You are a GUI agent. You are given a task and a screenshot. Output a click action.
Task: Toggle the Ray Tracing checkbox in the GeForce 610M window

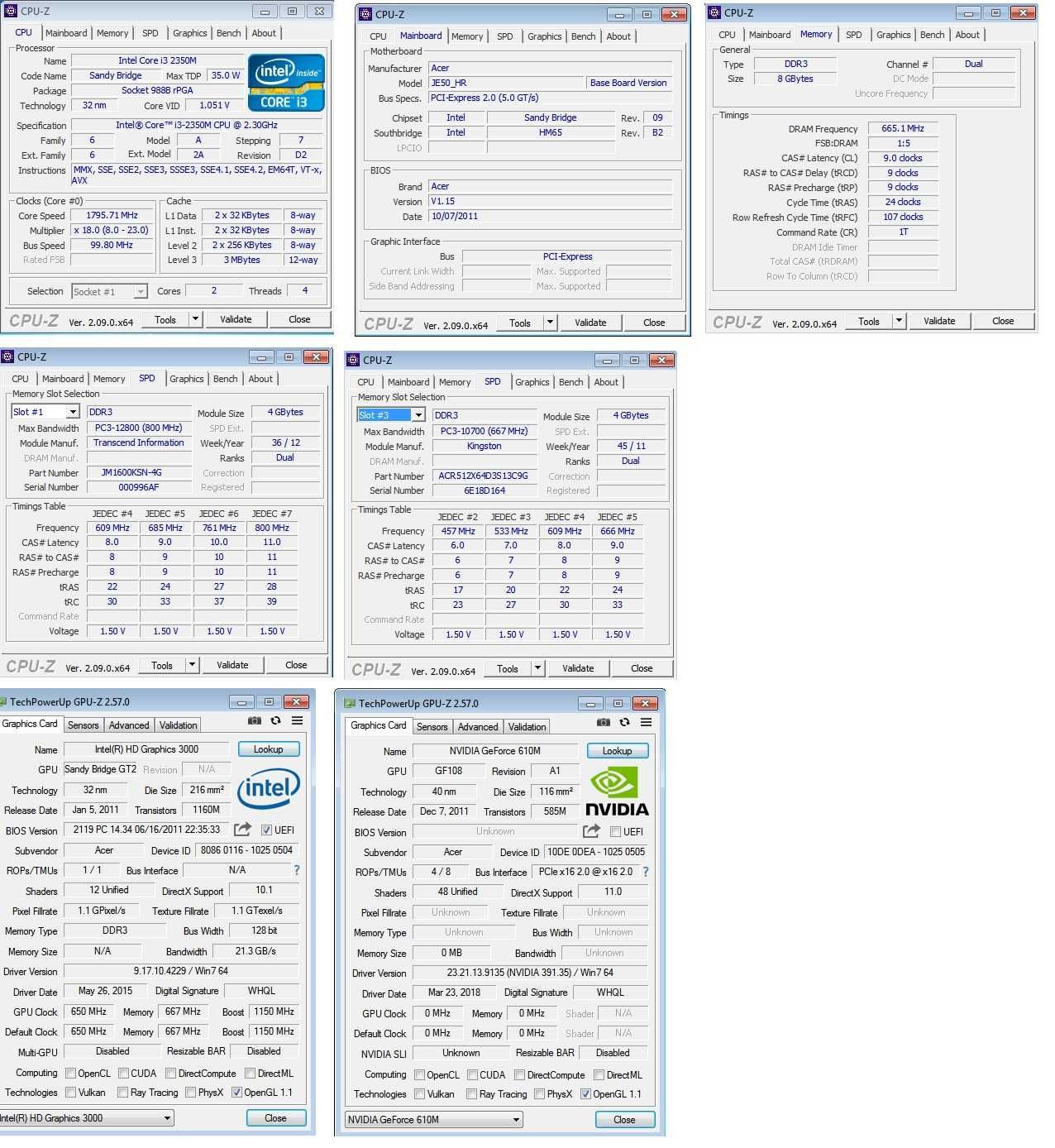pos(471,1094)
